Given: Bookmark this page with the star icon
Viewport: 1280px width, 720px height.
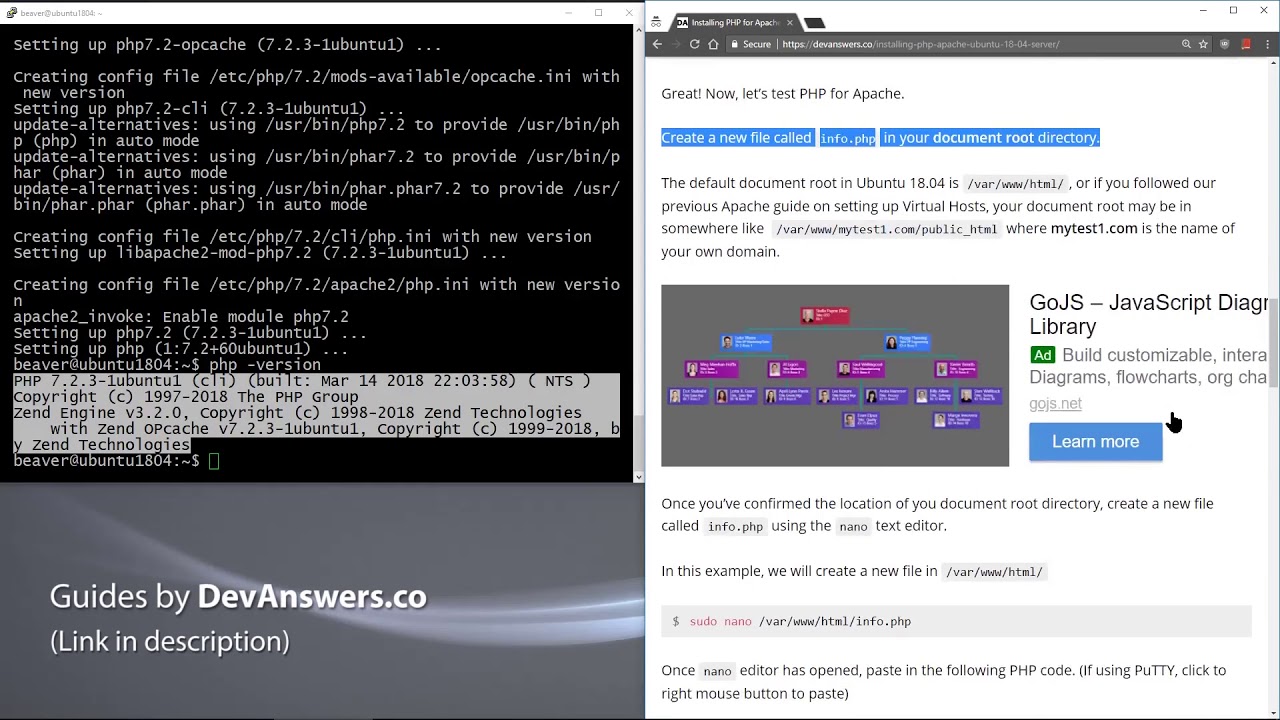Looking at the screenshot, I should click(1204, 44).
